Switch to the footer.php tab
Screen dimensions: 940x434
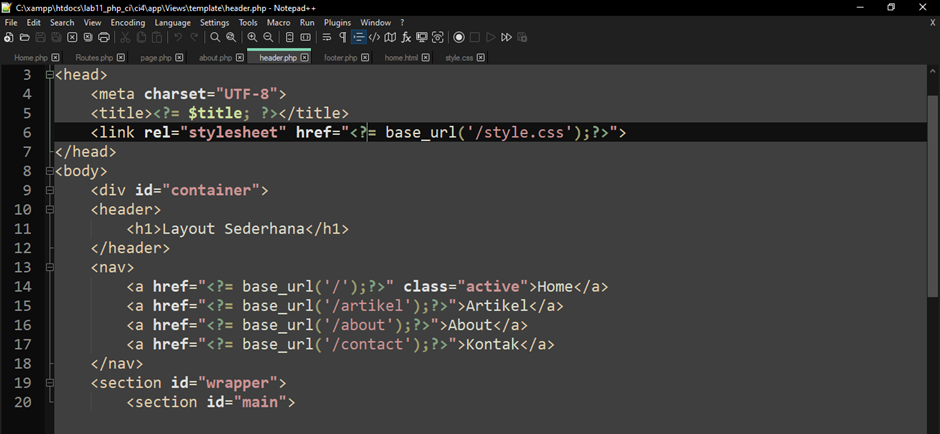coord(341,58)
